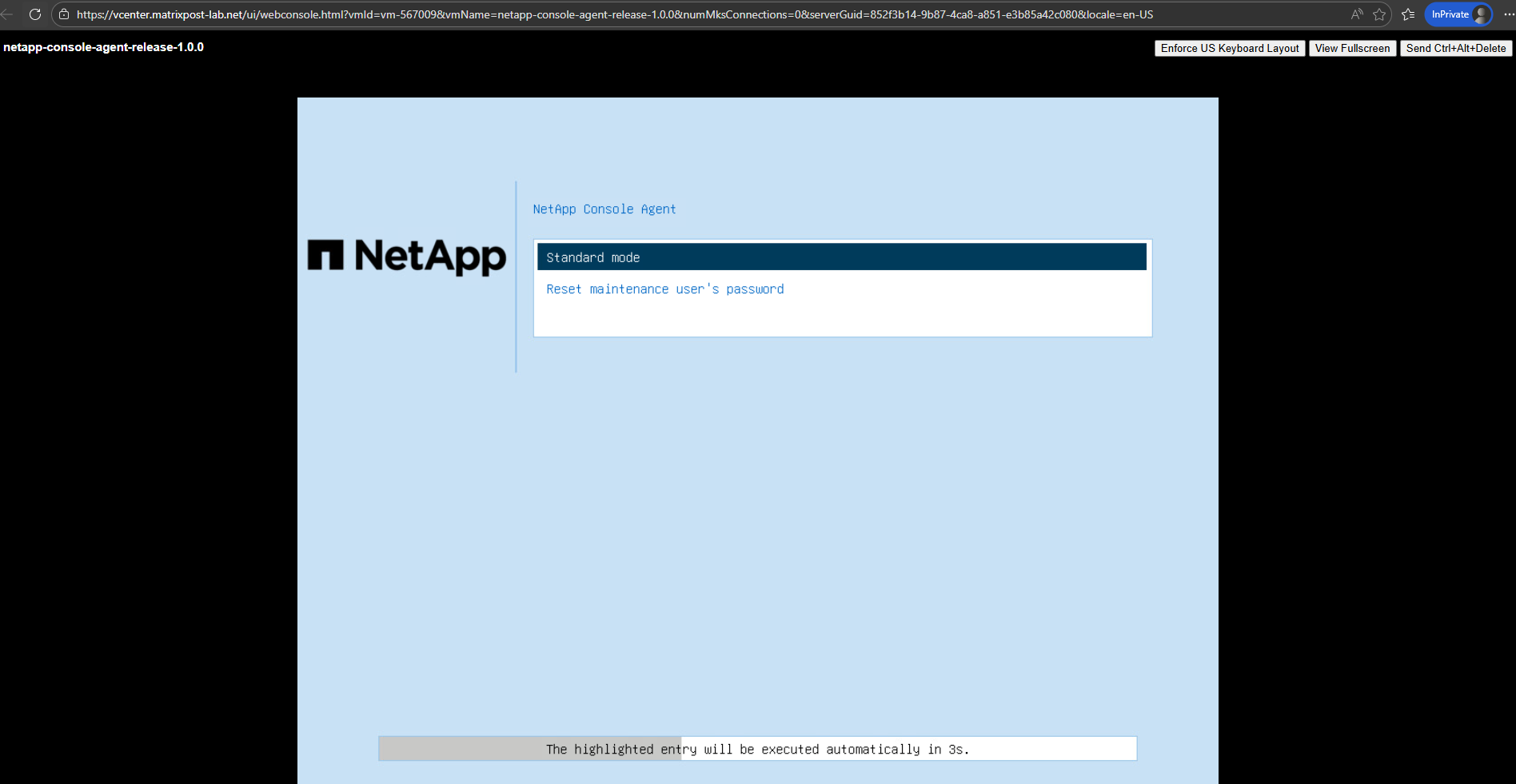
Task: Click the auto-boot countdown progress bar
Action: click(x=757, y=749)
